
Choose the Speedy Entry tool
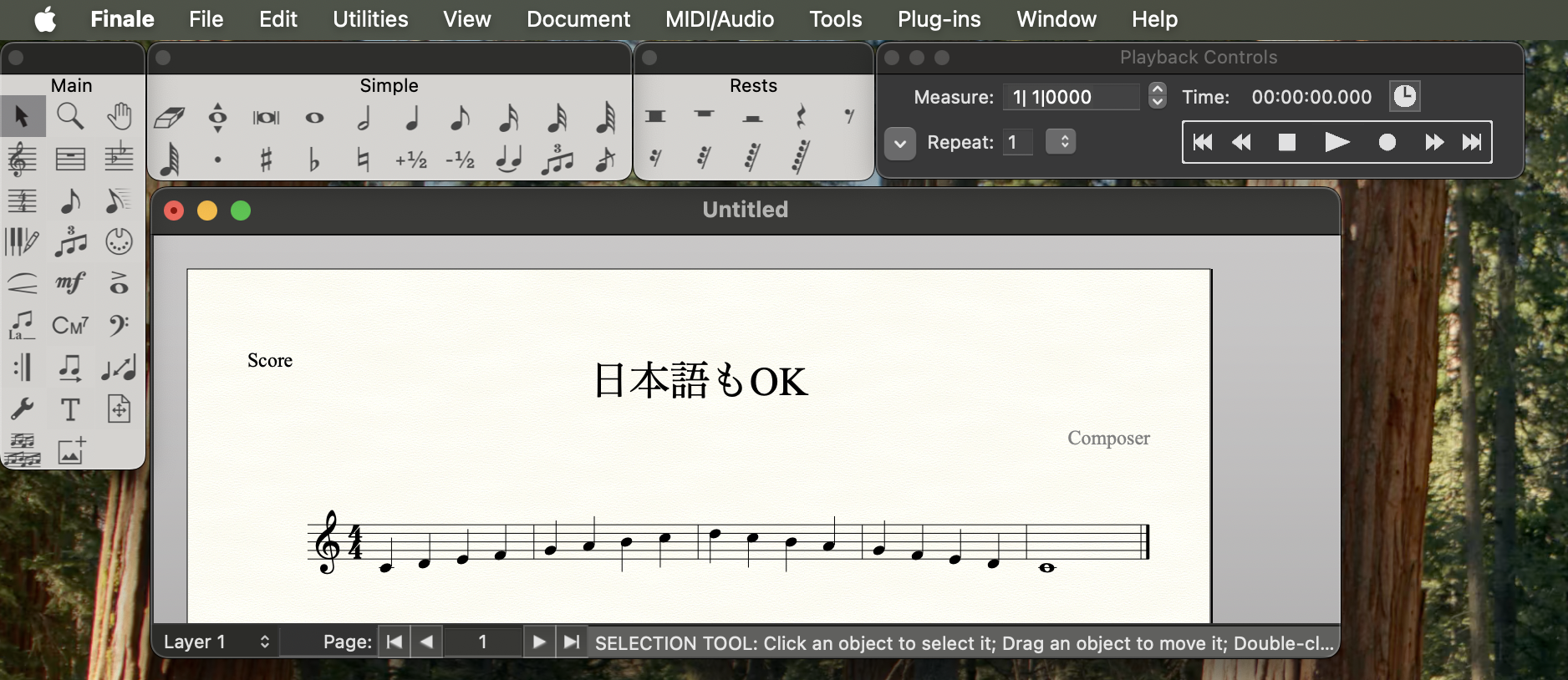point(119,200)
